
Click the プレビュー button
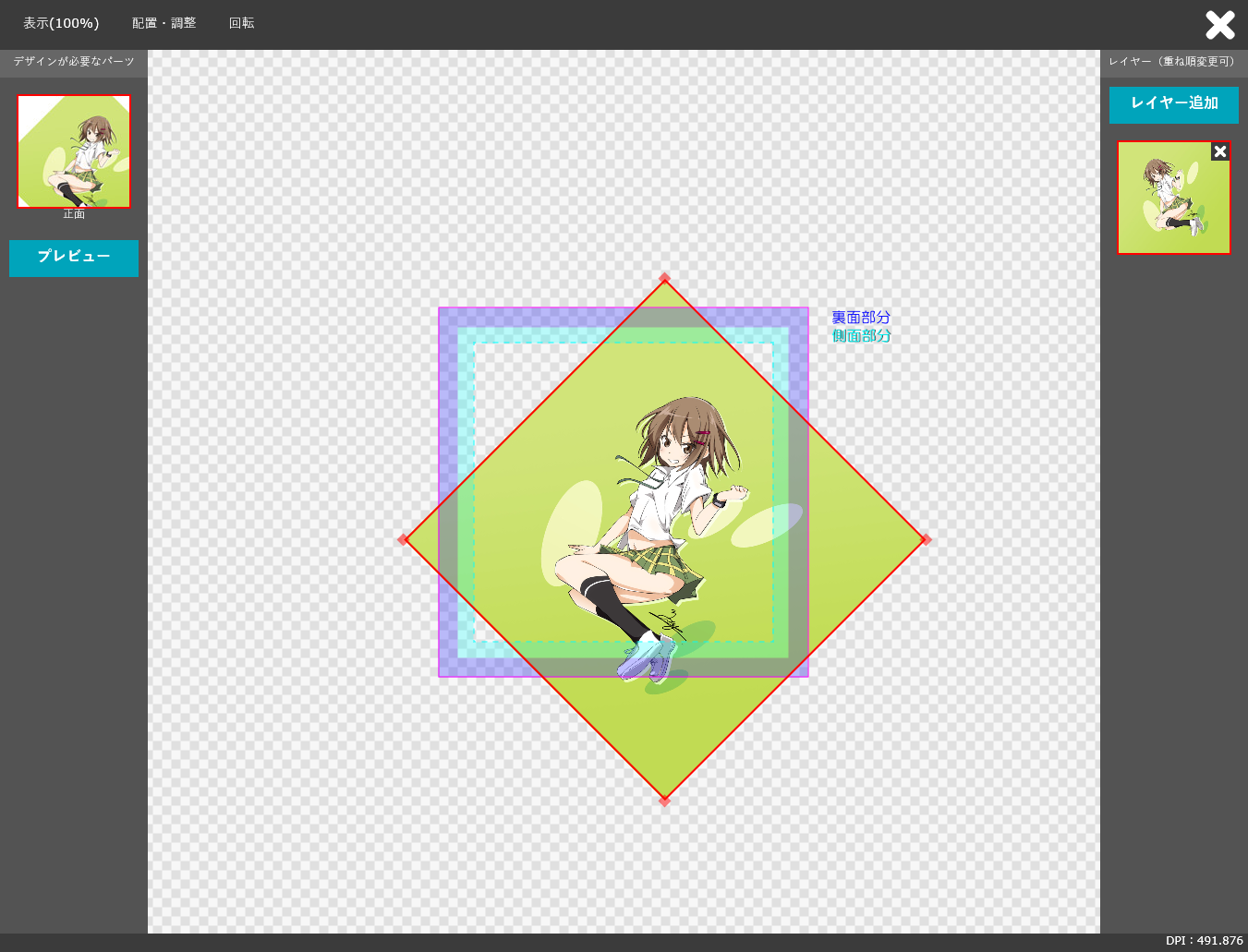[74, 258]
